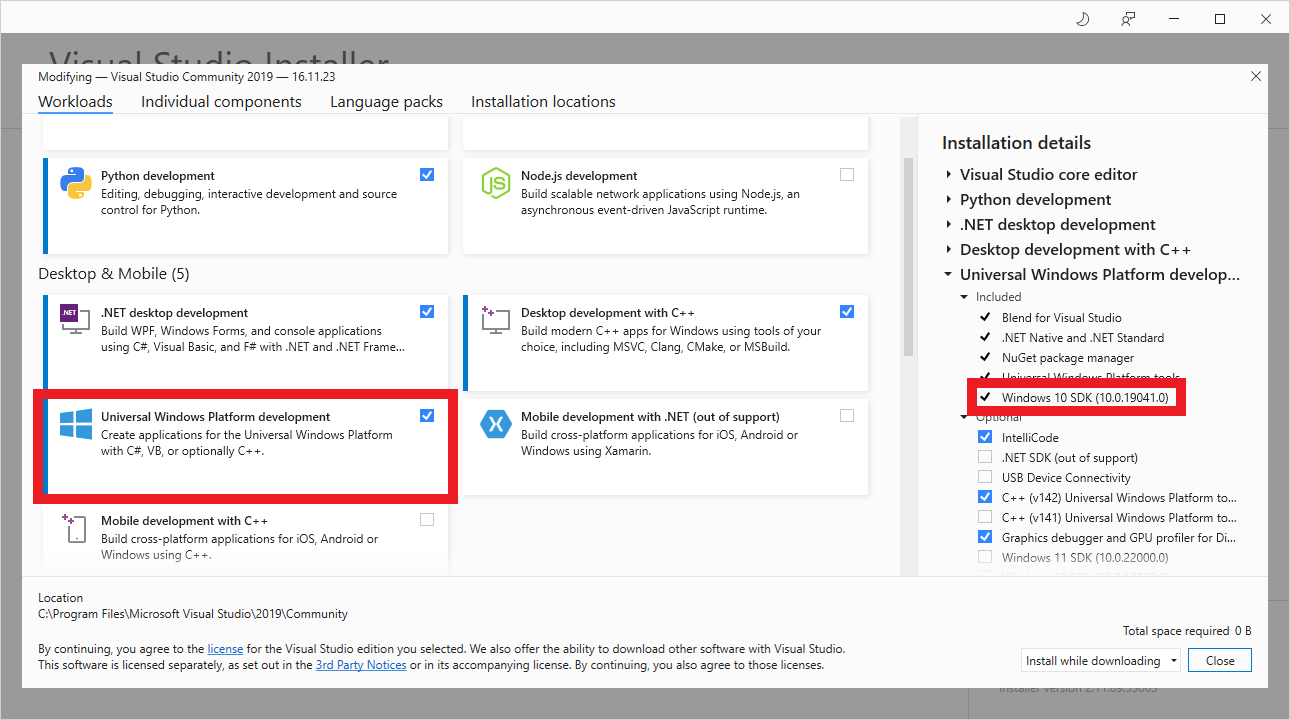Viewport: 1290px width, 720px height.
Task: Click the Xamarin Mobile development with .NET icon
Action: tap(496, 424)
